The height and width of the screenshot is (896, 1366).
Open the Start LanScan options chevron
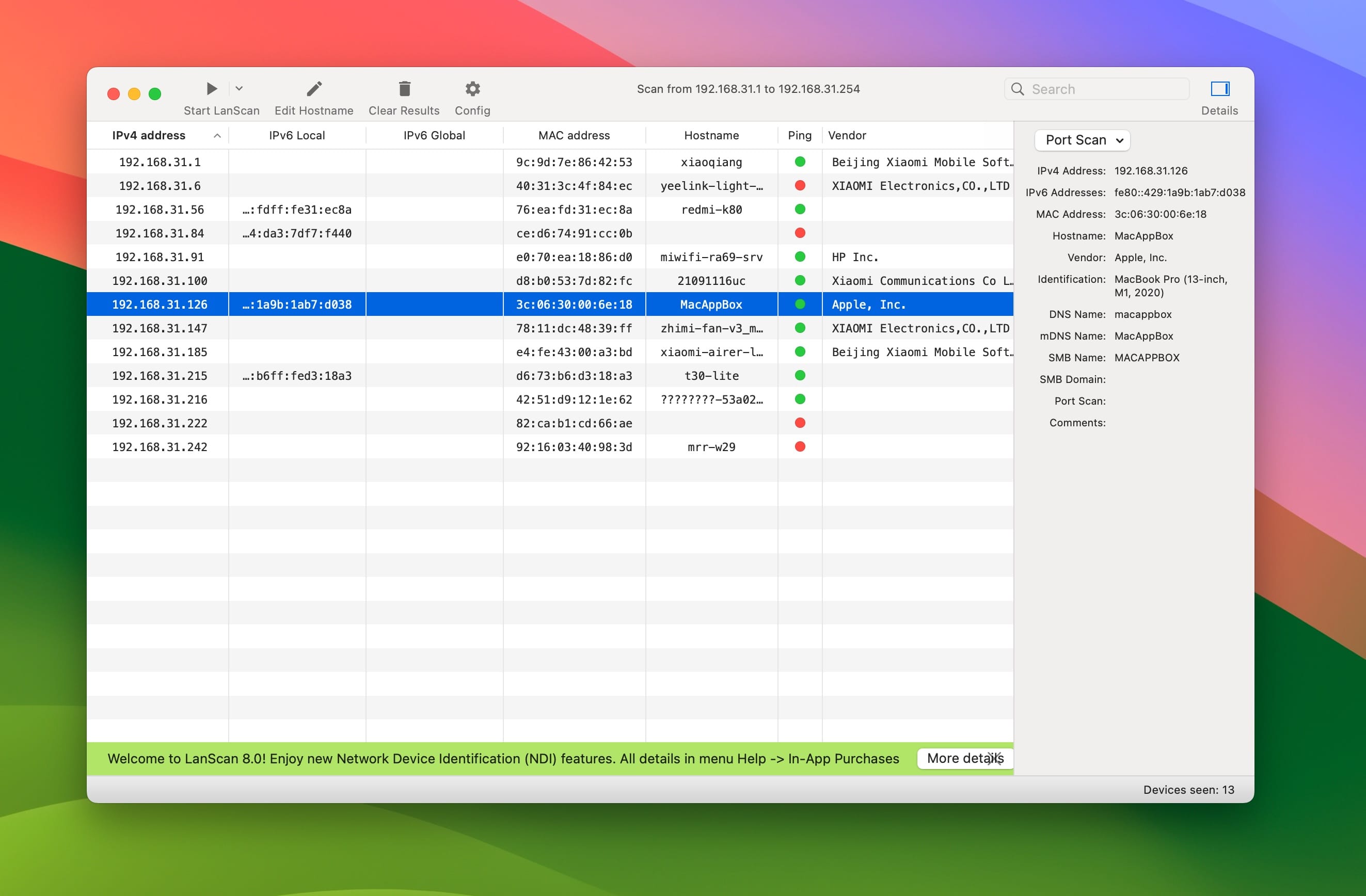tap(240, 88)
